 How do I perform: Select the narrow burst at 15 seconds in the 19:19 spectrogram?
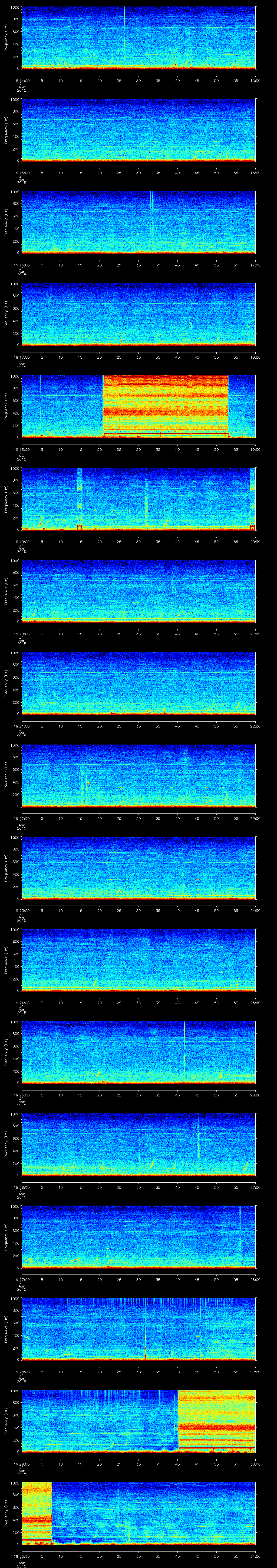(x=79, y=496)
